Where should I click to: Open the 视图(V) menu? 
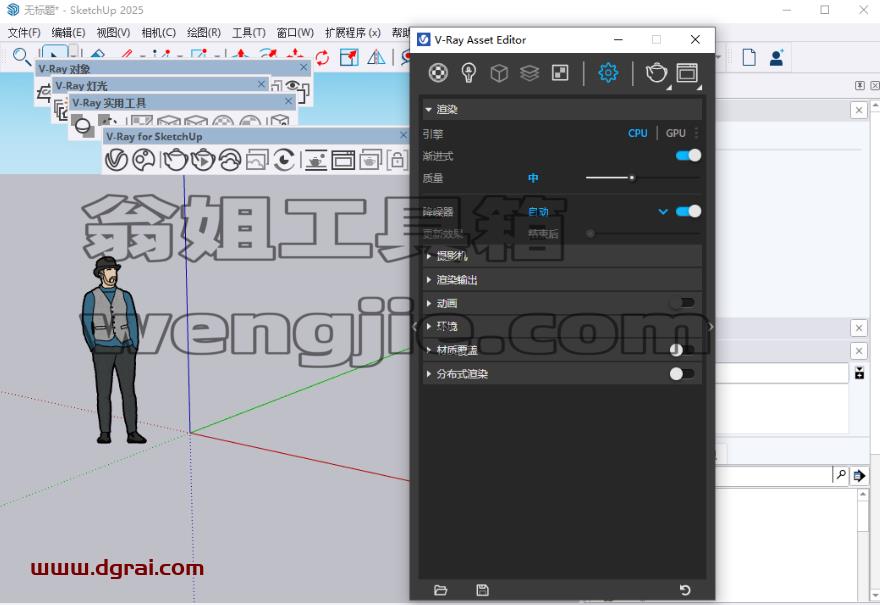pyautogui.click(x=113, y=33)
